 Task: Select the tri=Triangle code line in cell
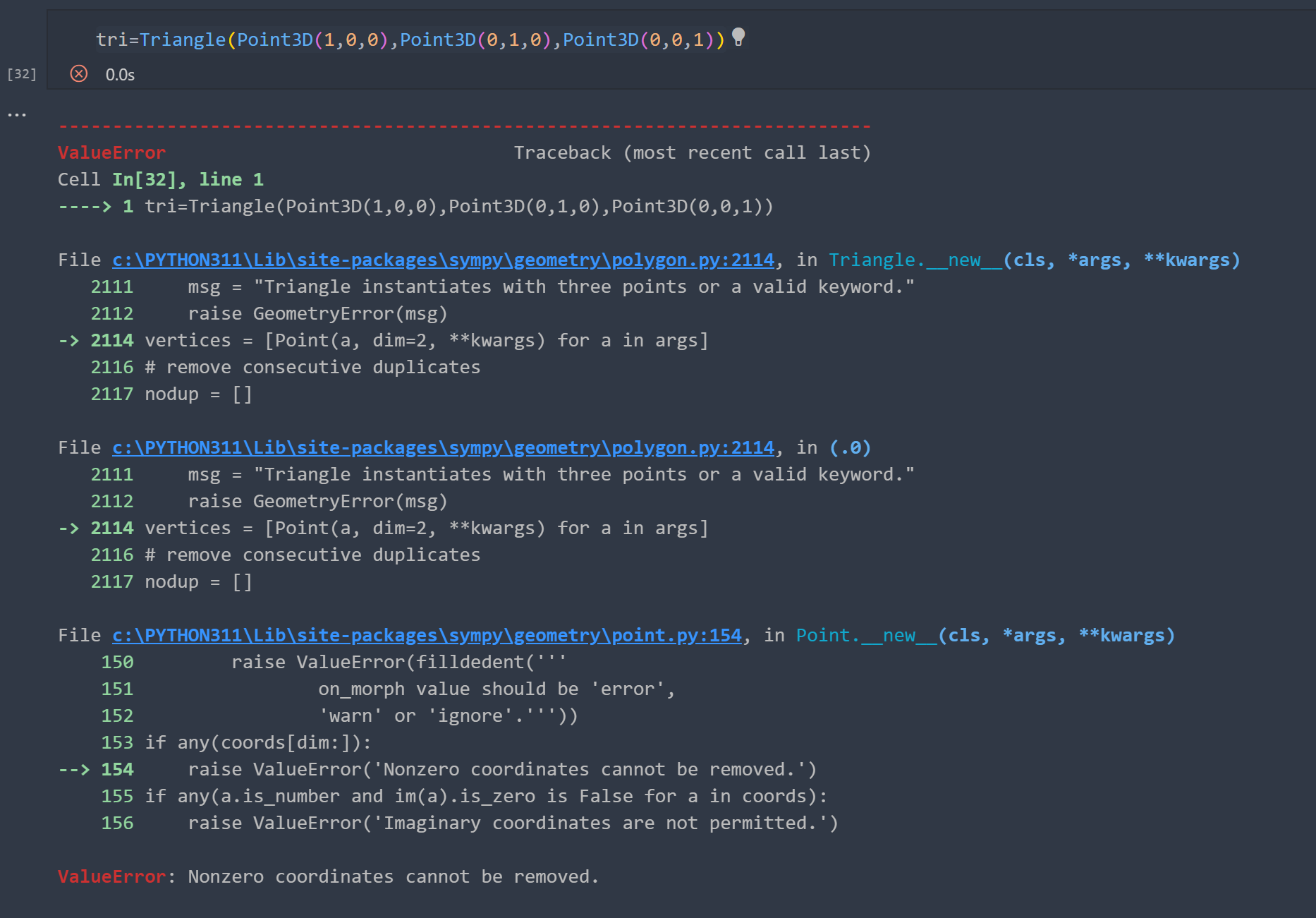click(409, 40)
